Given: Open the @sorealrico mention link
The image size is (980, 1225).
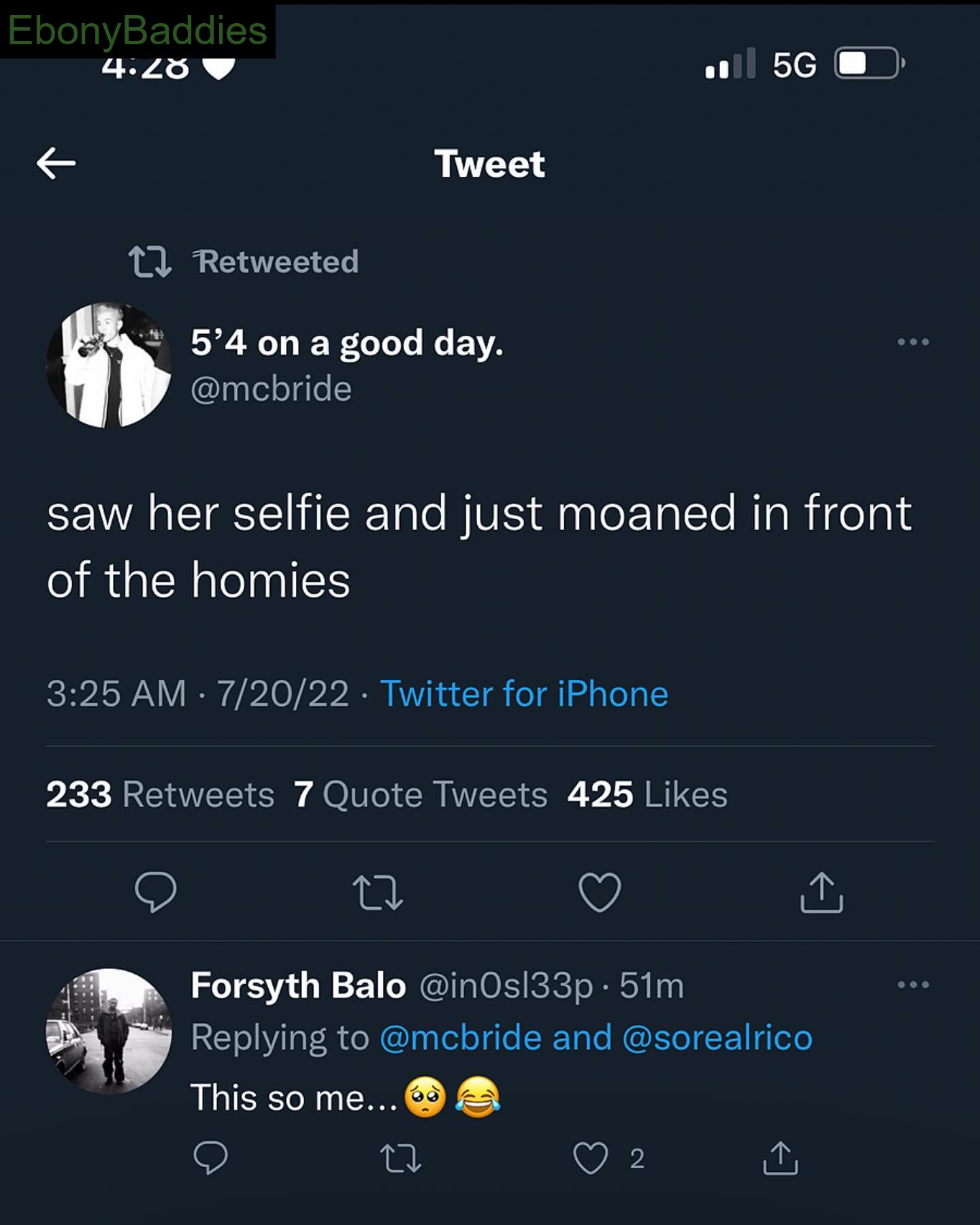Looking at the screenshot, I should (717, 1038).
